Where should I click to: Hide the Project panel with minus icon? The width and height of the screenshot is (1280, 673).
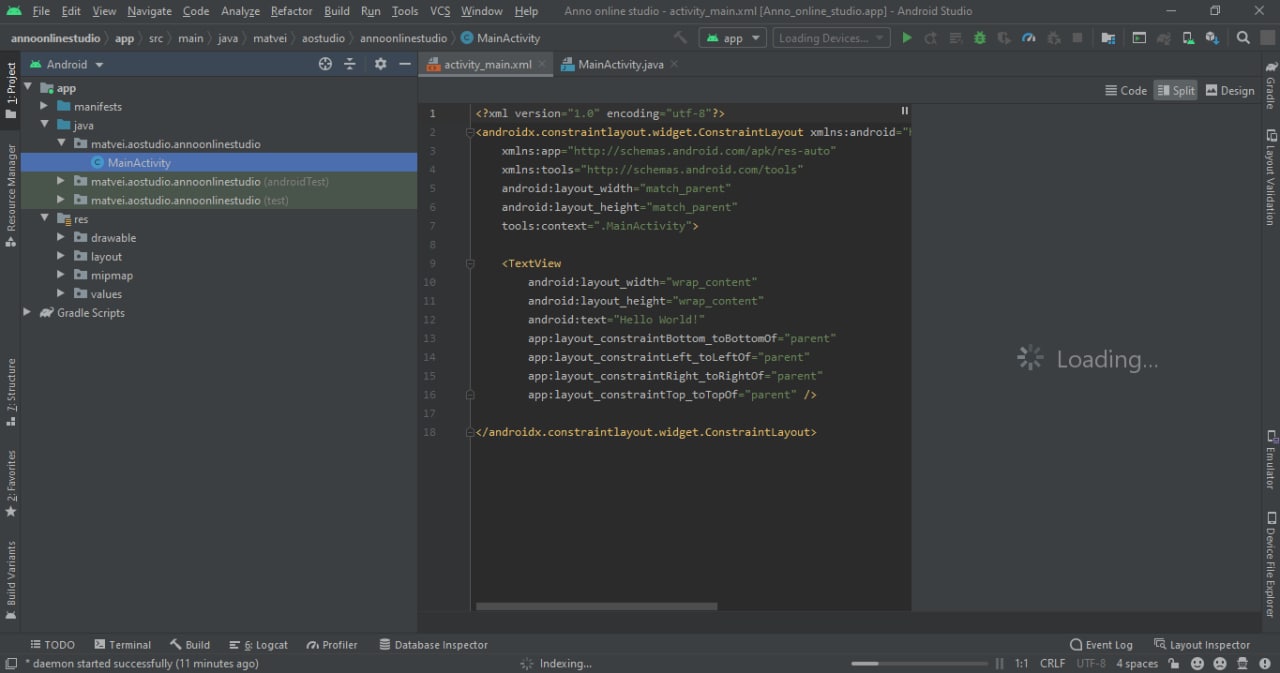click(405, 64)
